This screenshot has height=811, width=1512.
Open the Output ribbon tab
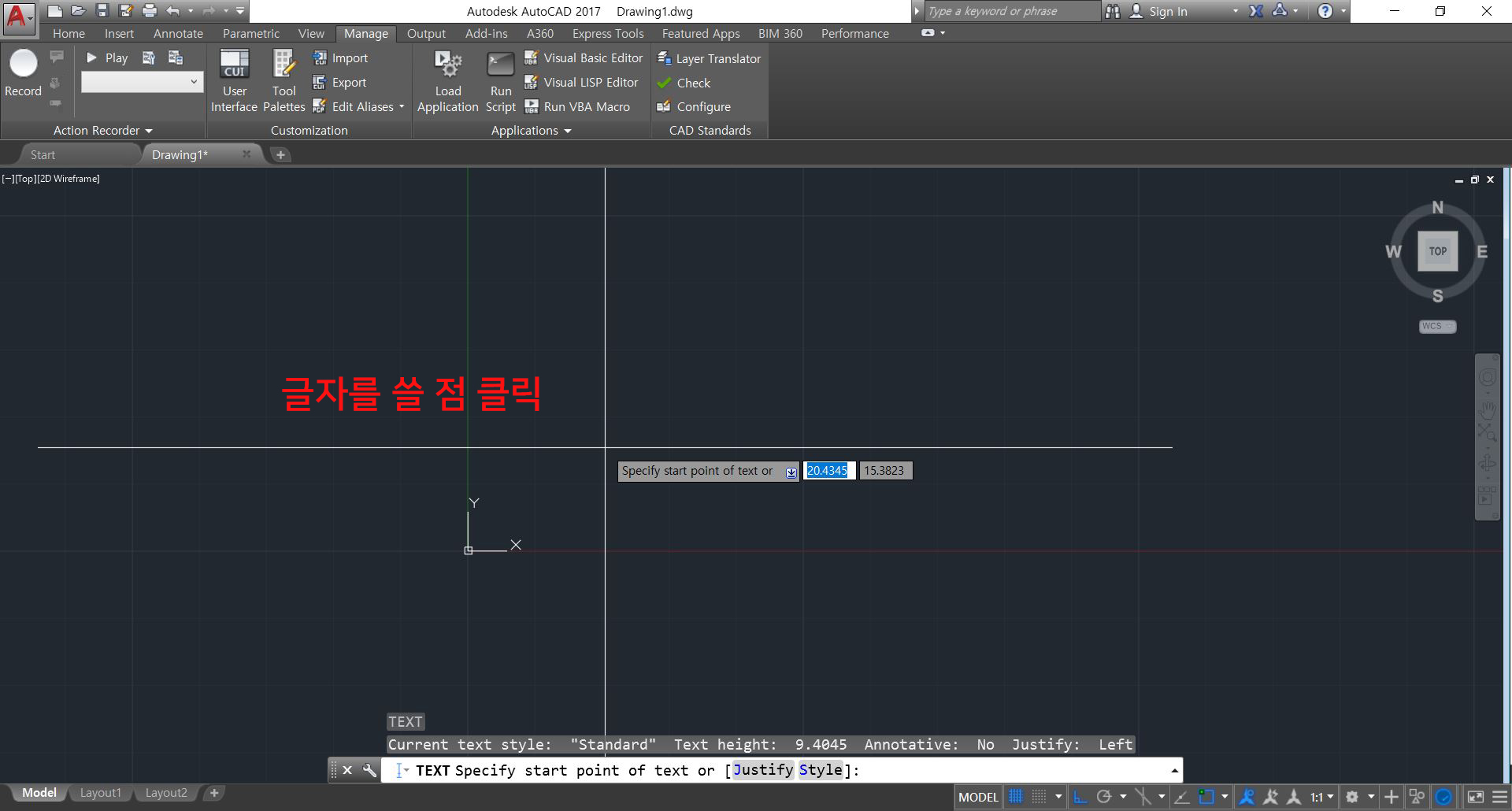426,33
